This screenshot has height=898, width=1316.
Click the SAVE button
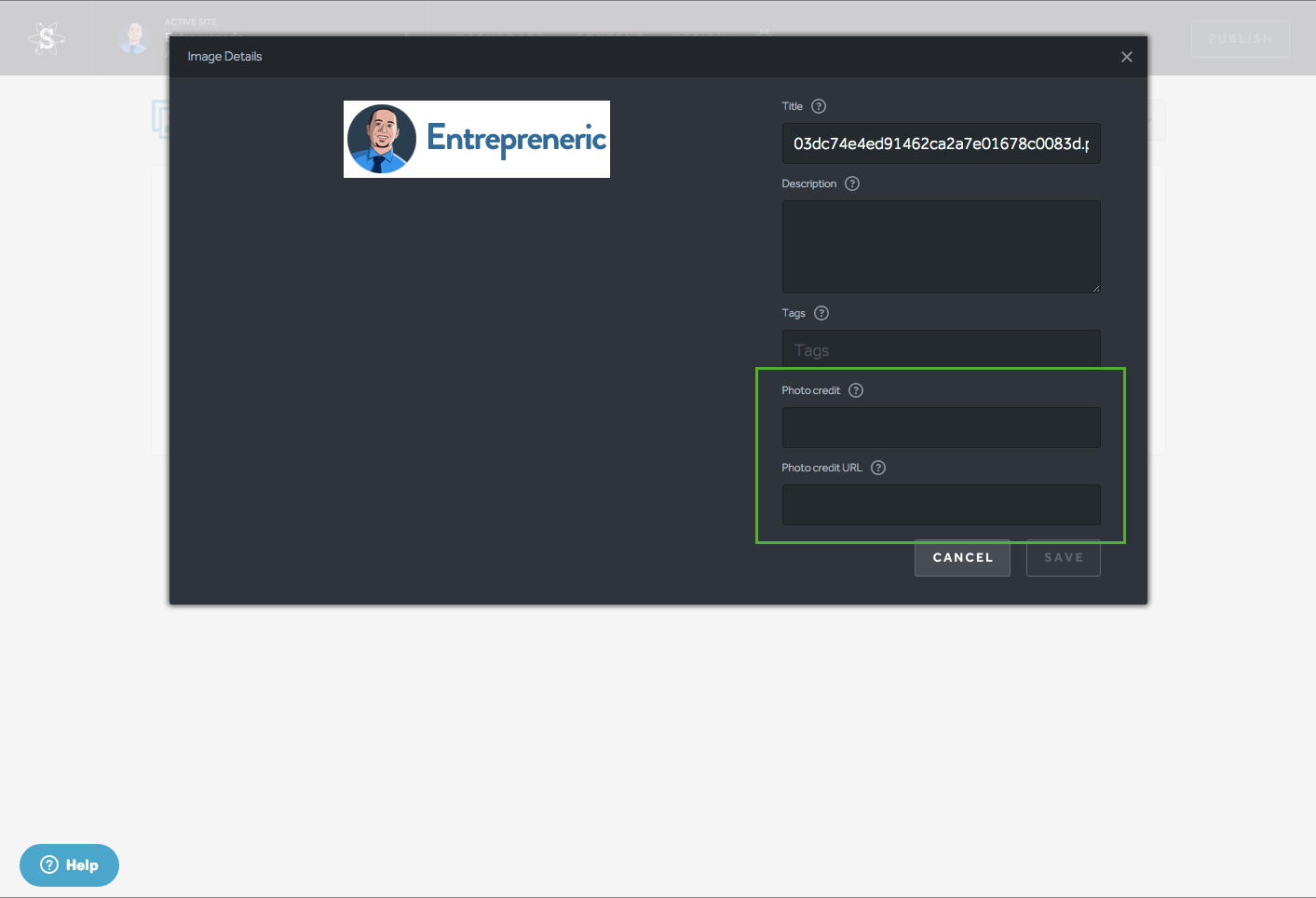[x=1063, y=558]
